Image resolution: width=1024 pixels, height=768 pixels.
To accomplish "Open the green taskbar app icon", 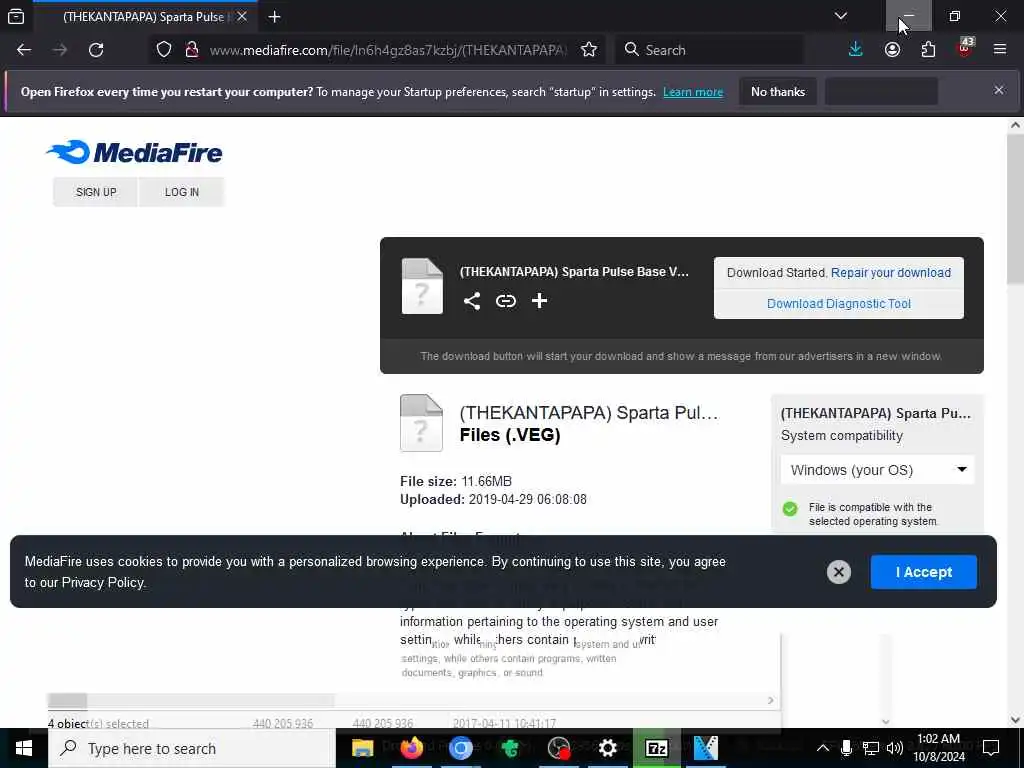I will coord(509,748).
